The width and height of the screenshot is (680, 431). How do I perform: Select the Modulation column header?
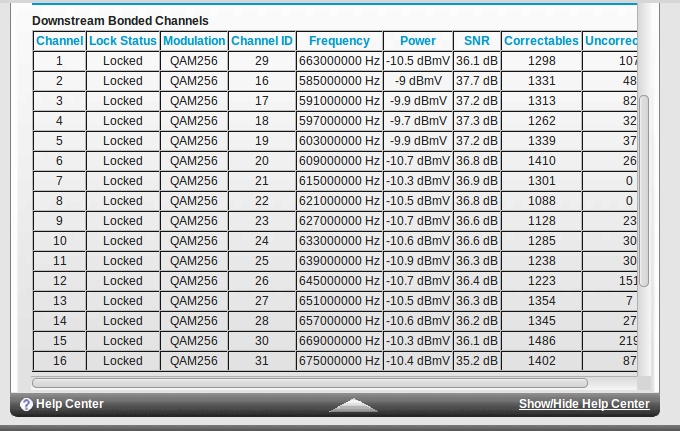[194, 41]
